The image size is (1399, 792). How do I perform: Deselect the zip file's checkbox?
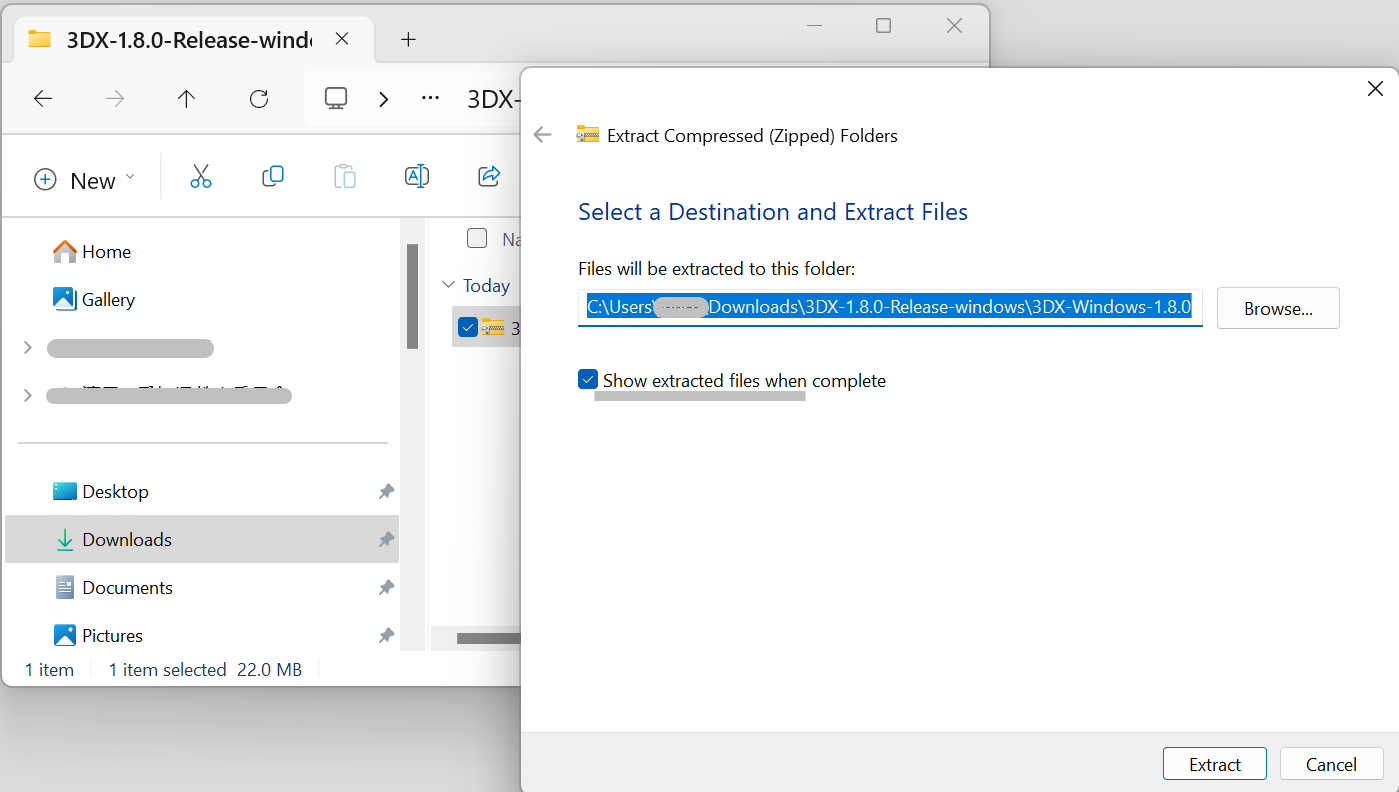467,326
